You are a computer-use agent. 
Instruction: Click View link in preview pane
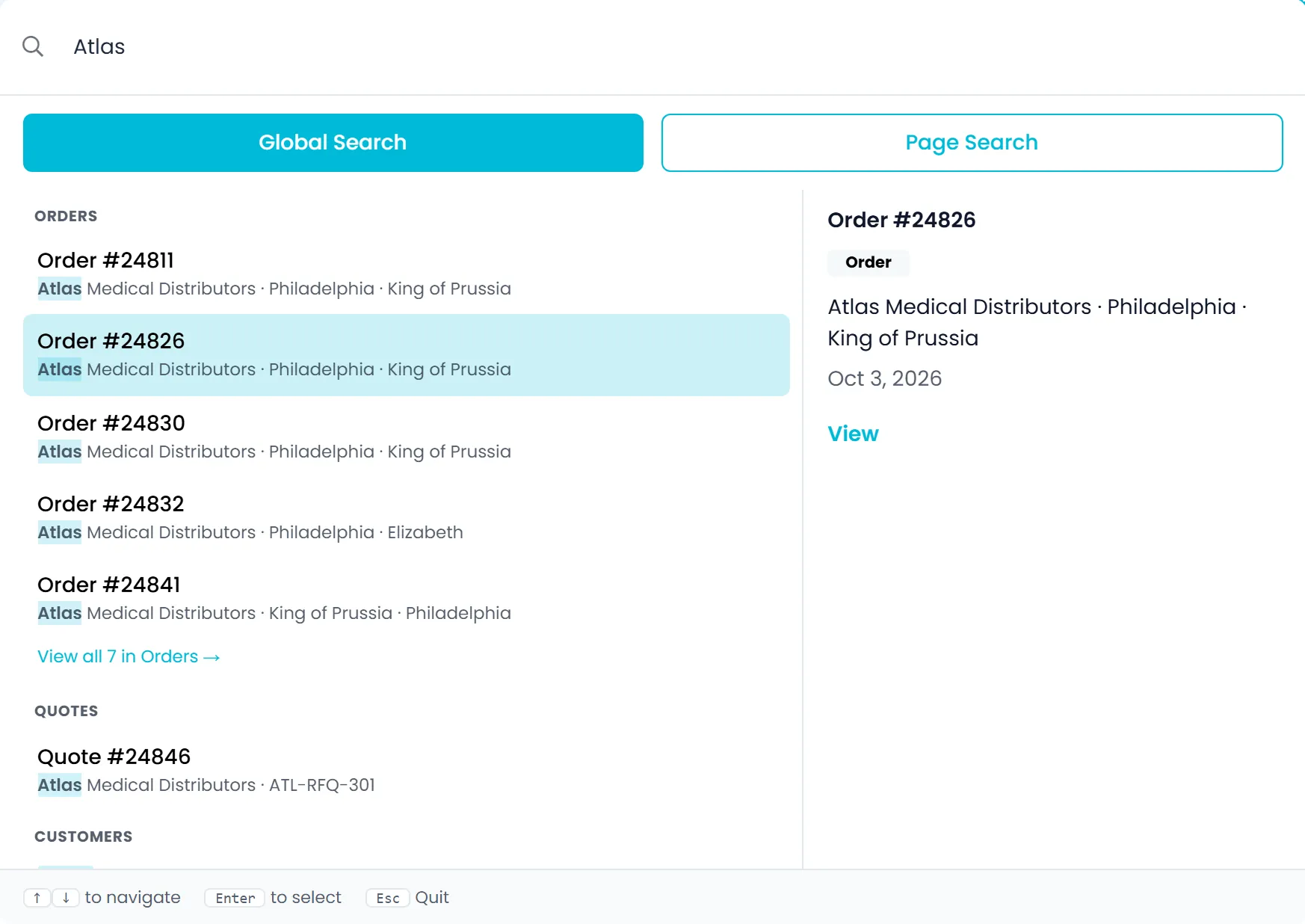[x=853, y=434]
